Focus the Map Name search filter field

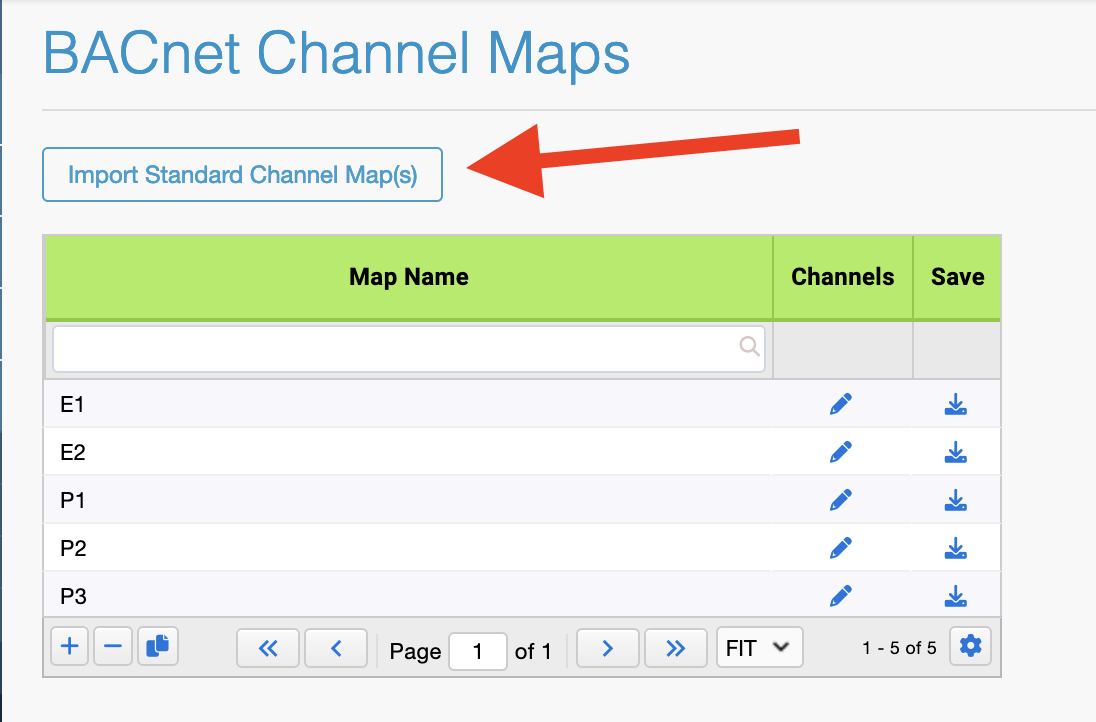[396, 347]
